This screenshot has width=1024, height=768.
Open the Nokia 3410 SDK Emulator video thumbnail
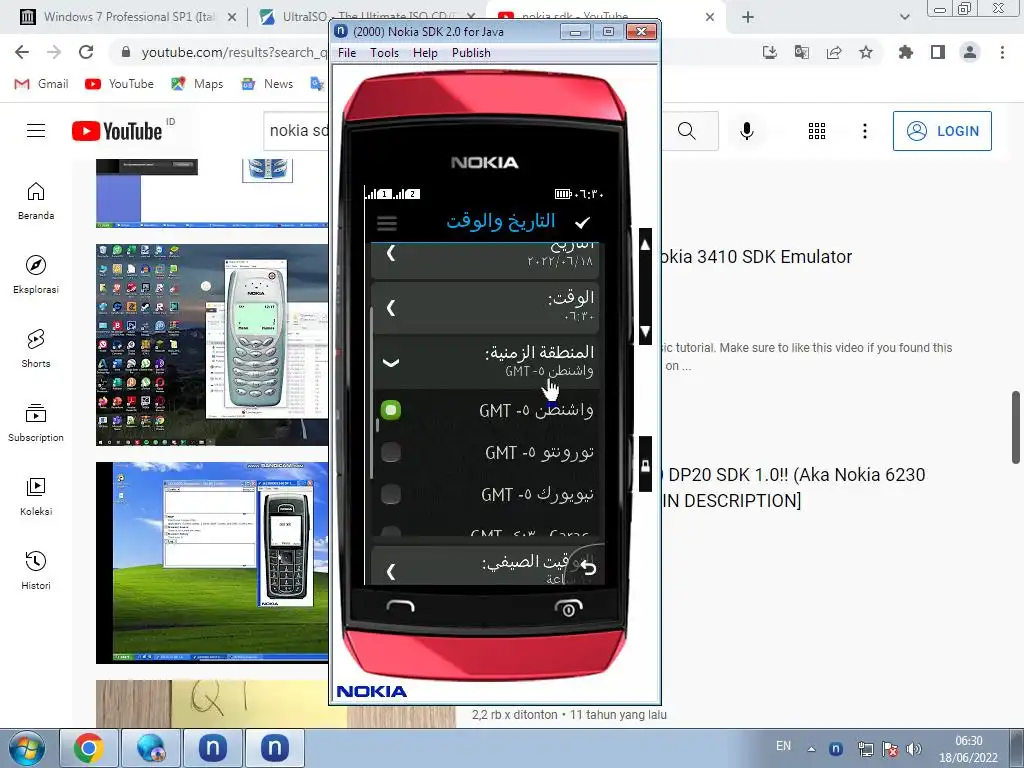click(x=212, y=345)
